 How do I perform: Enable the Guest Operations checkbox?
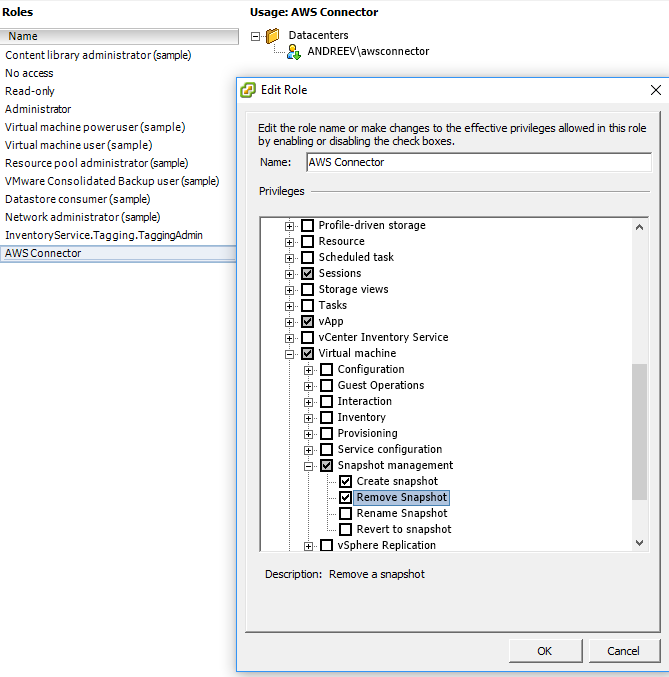click(327, 385)
